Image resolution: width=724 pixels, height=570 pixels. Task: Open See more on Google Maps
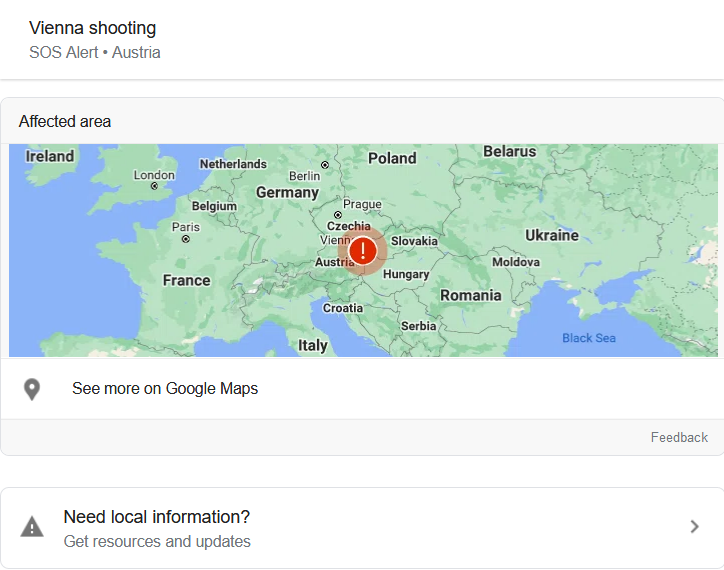(165, 389)
